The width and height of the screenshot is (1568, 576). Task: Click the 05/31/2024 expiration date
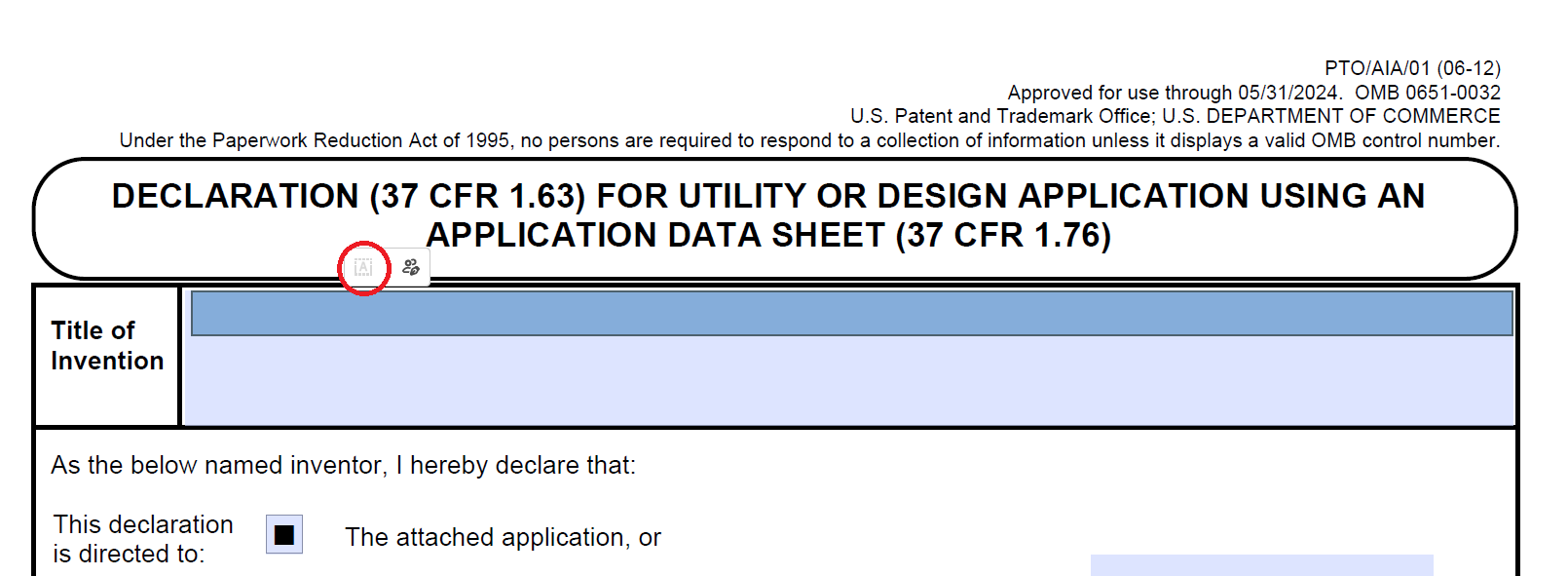pyautogui.click(x=1289, y=93)
